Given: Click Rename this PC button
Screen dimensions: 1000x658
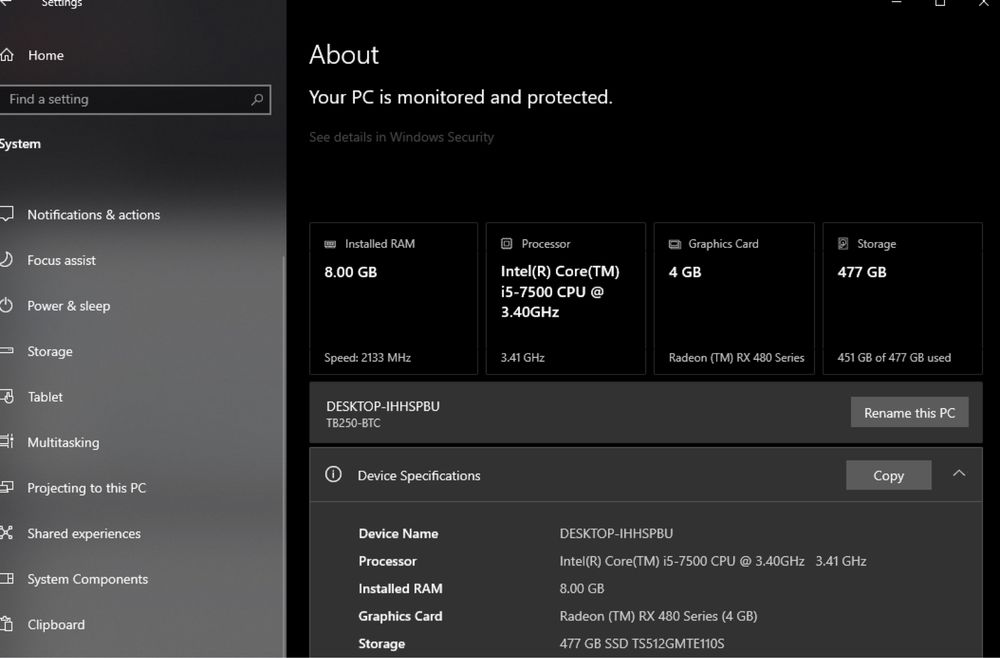Looking at the screenshot, I should coord(909,413).
